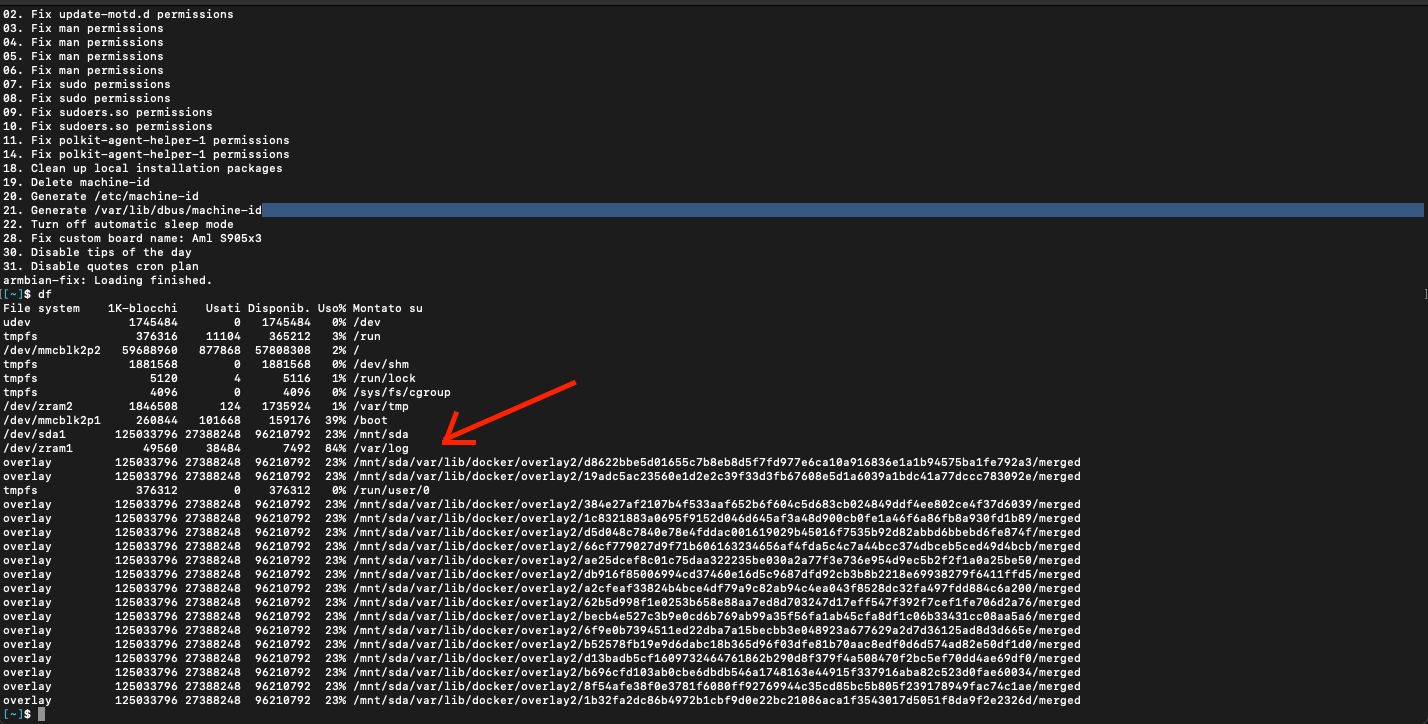Viewport: 1428px width, 724px height.
Task: Click the "/var/tmp" mount point
Action: click(381, 406)
